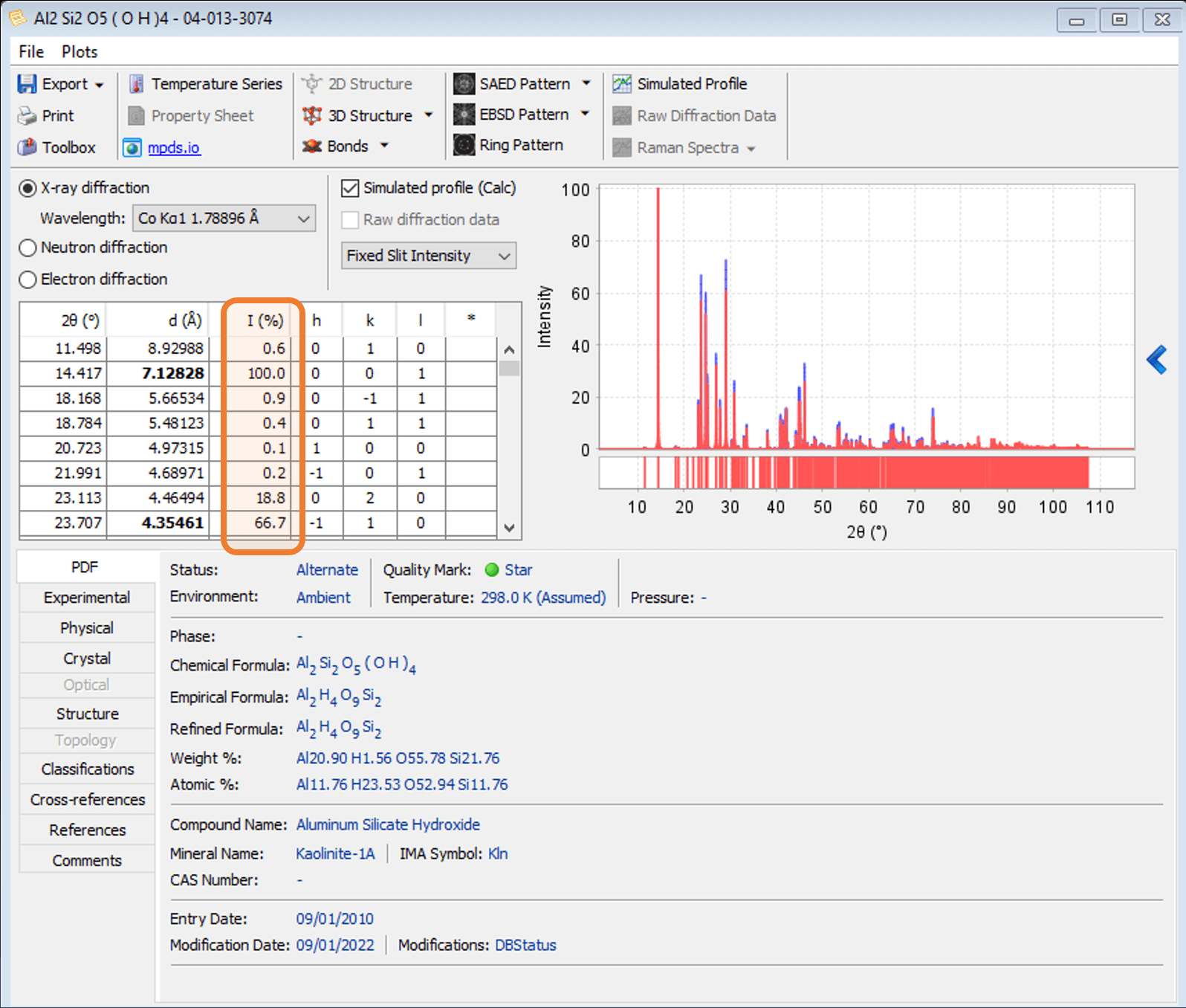
Task: Click the Bonds icon
Action: [312, 146]
